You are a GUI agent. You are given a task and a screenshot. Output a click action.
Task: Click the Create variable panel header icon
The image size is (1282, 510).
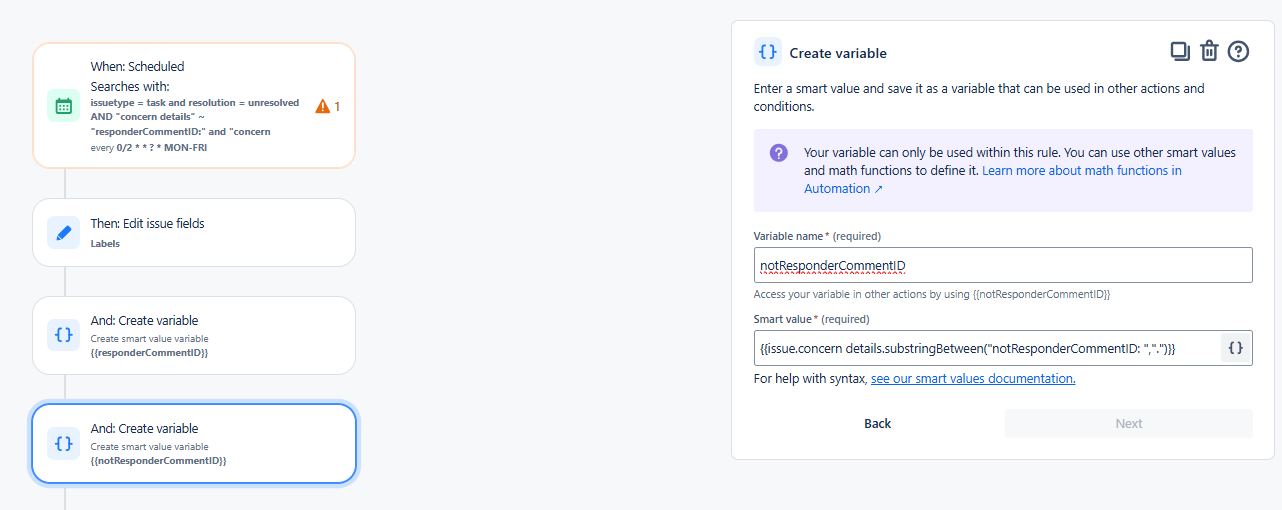pos(767,52)
